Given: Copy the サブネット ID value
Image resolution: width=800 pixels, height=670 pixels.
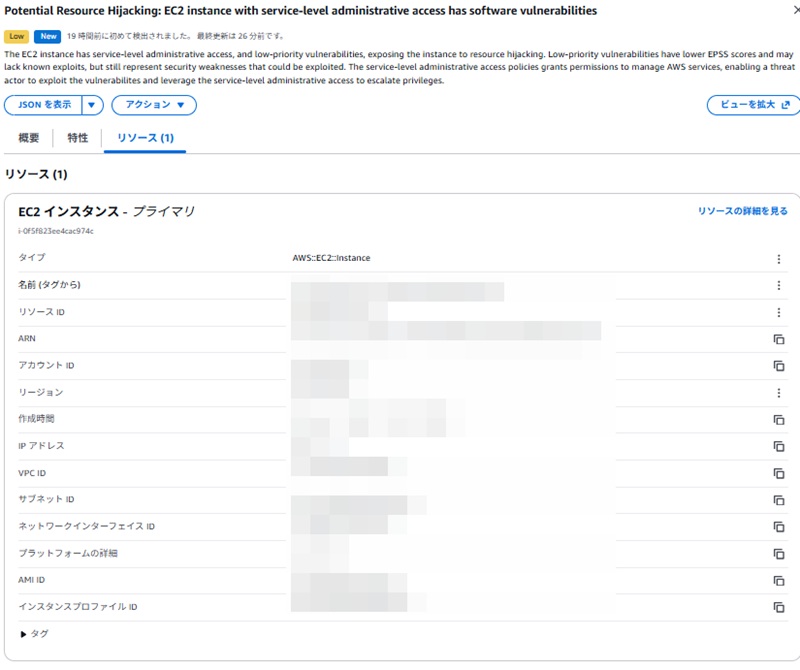Looking at the screenshot, I should point(778,500).
